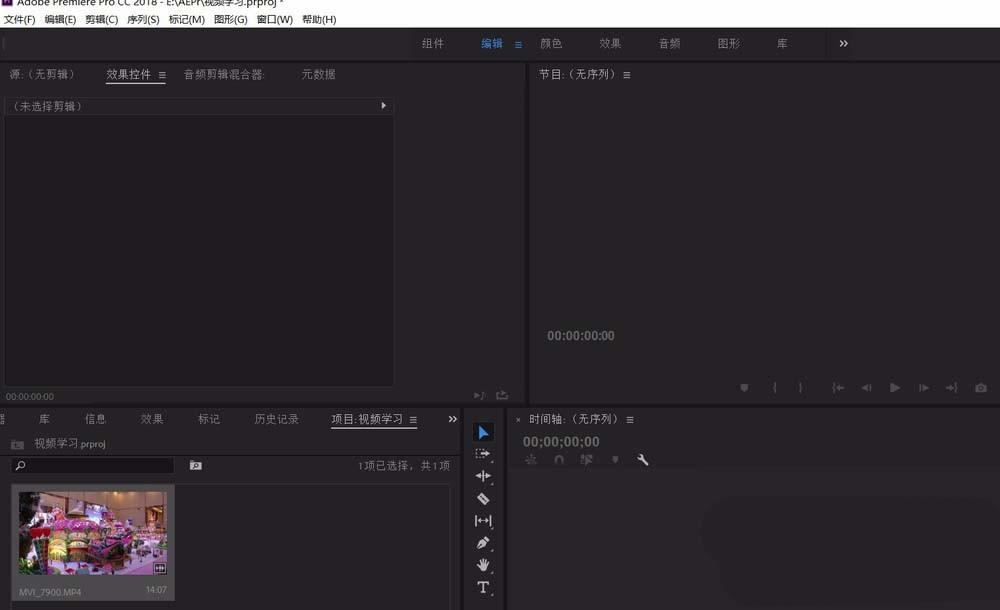
Task: Select the Track Select Forward tool
Action: [483, 454]
